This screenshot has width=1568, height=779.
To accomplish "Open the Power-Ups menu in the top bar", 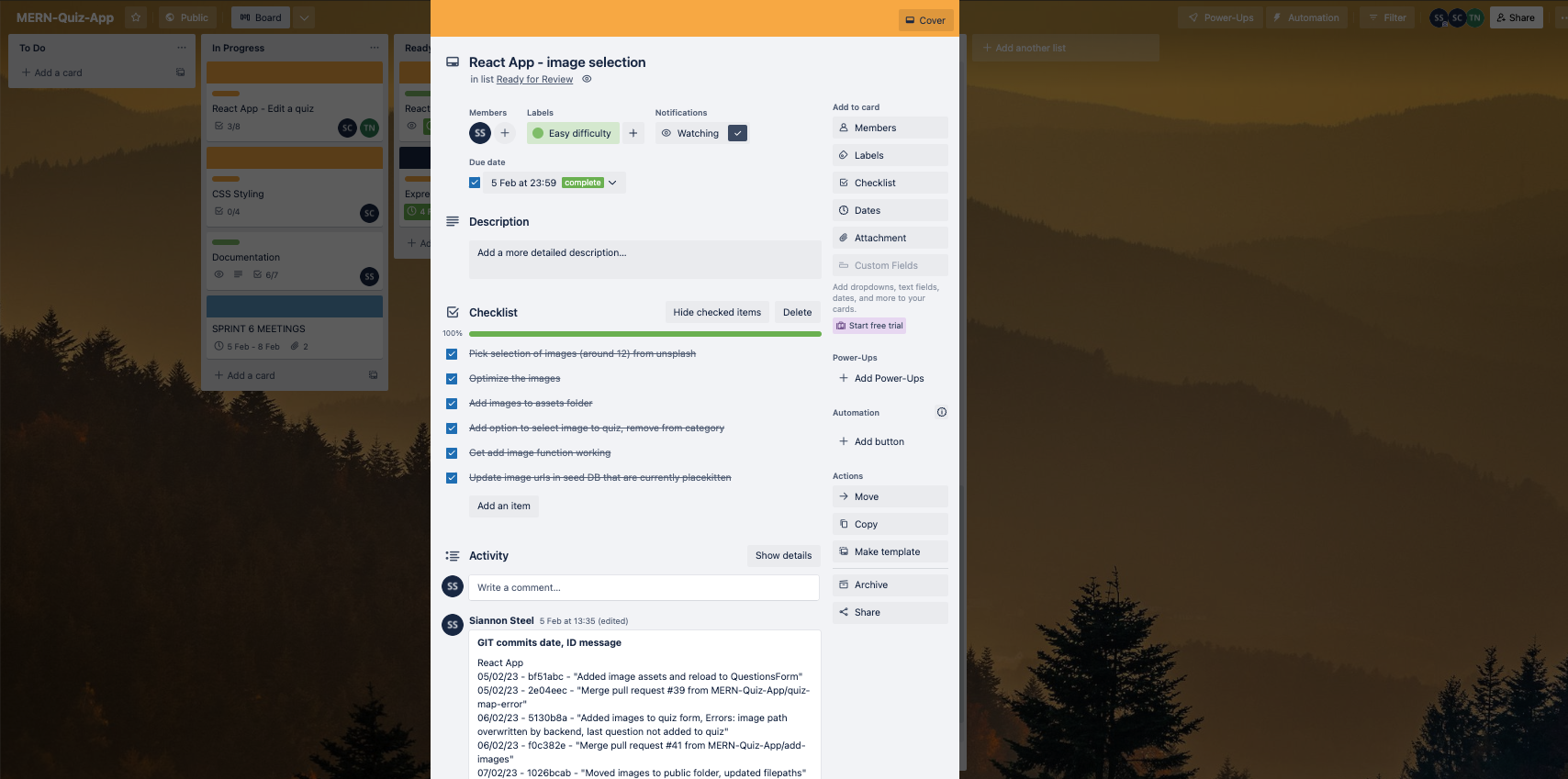I will click(1221, 17).
